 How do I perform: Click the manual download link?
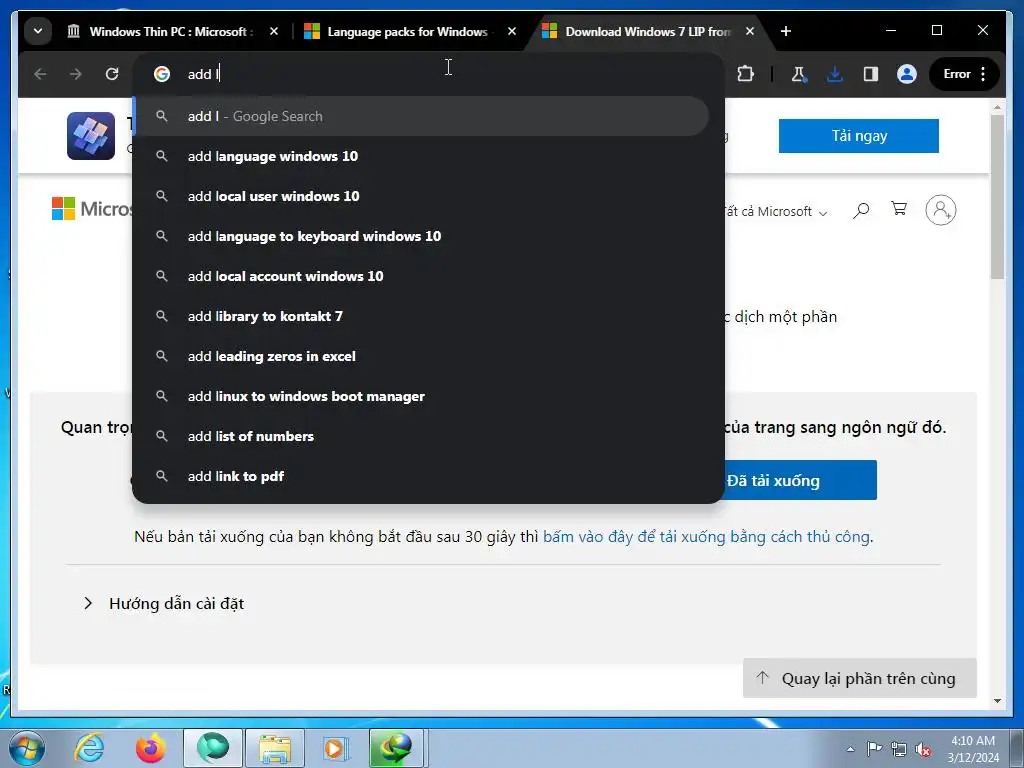706,537
